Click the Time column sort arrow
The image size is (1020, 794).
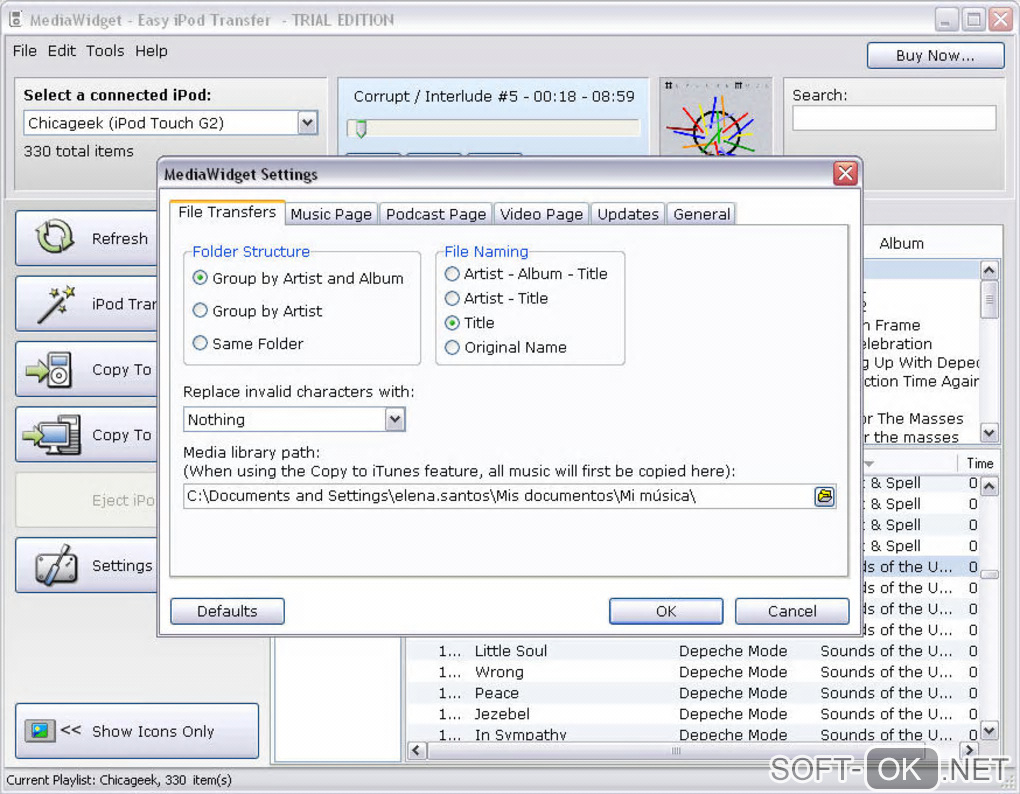point(868,464)
